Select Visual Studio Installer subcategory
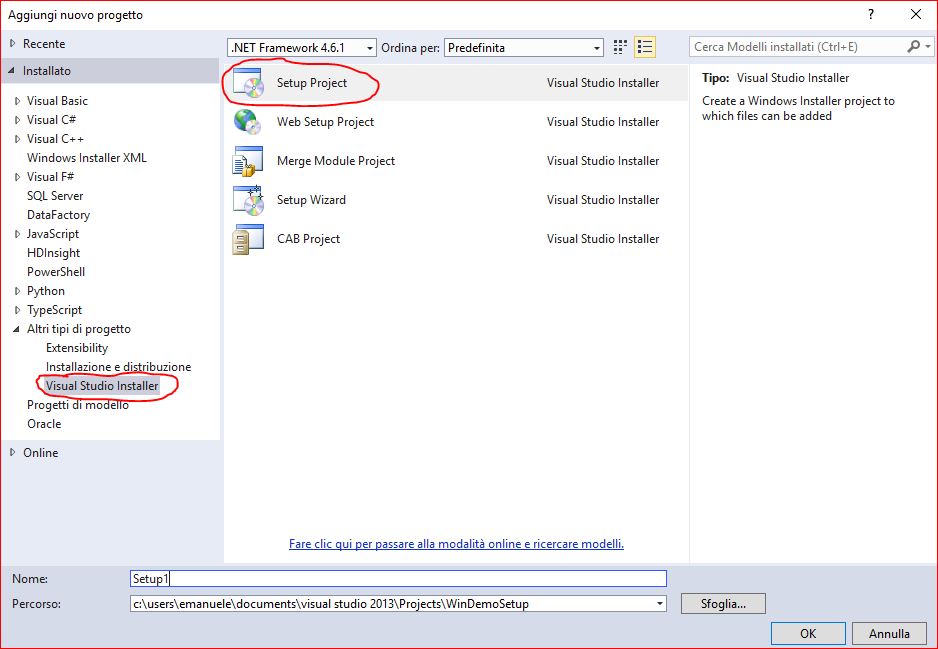The height and width of the screenshot is (649, 938). [102, 386]
